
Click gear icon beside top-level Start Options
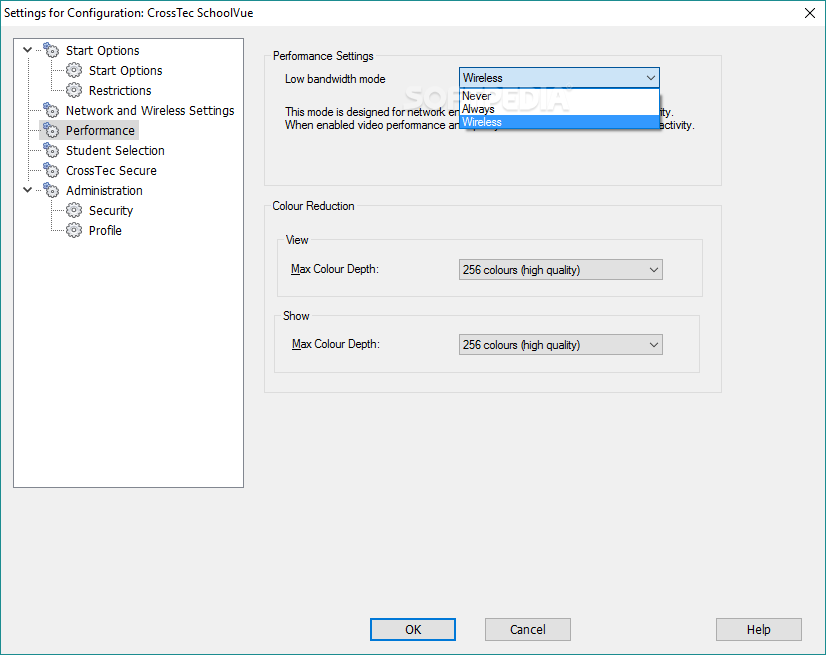[51, 50]
